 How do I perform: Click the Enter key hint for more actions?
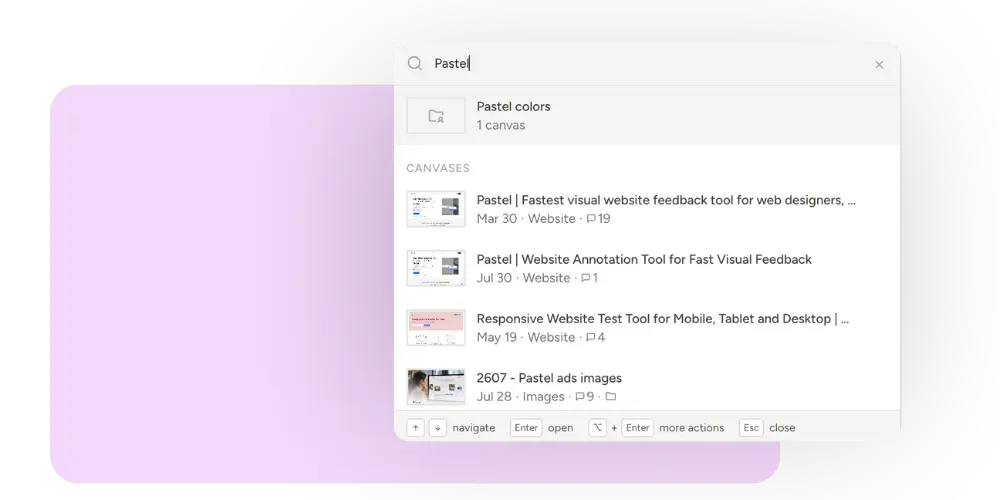(x=638, y=428)
